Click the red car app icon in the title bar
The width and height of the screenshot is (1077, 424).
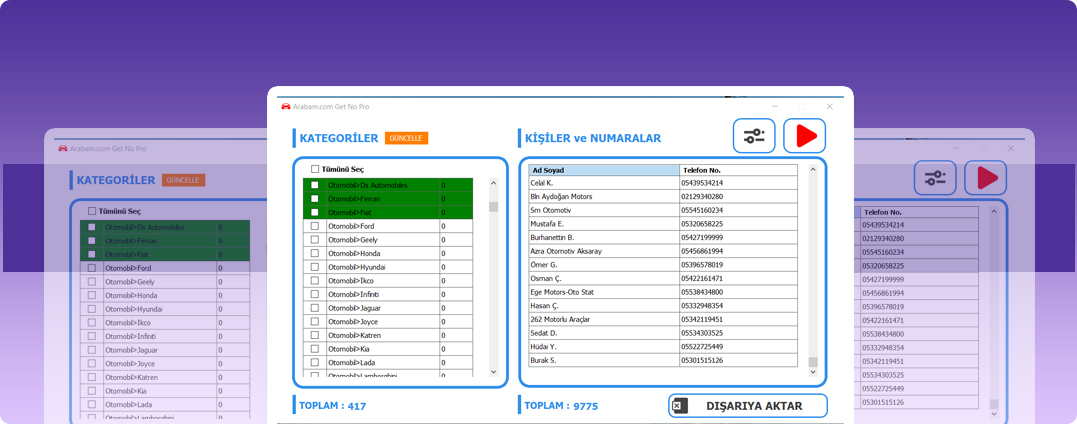point(286,107)
